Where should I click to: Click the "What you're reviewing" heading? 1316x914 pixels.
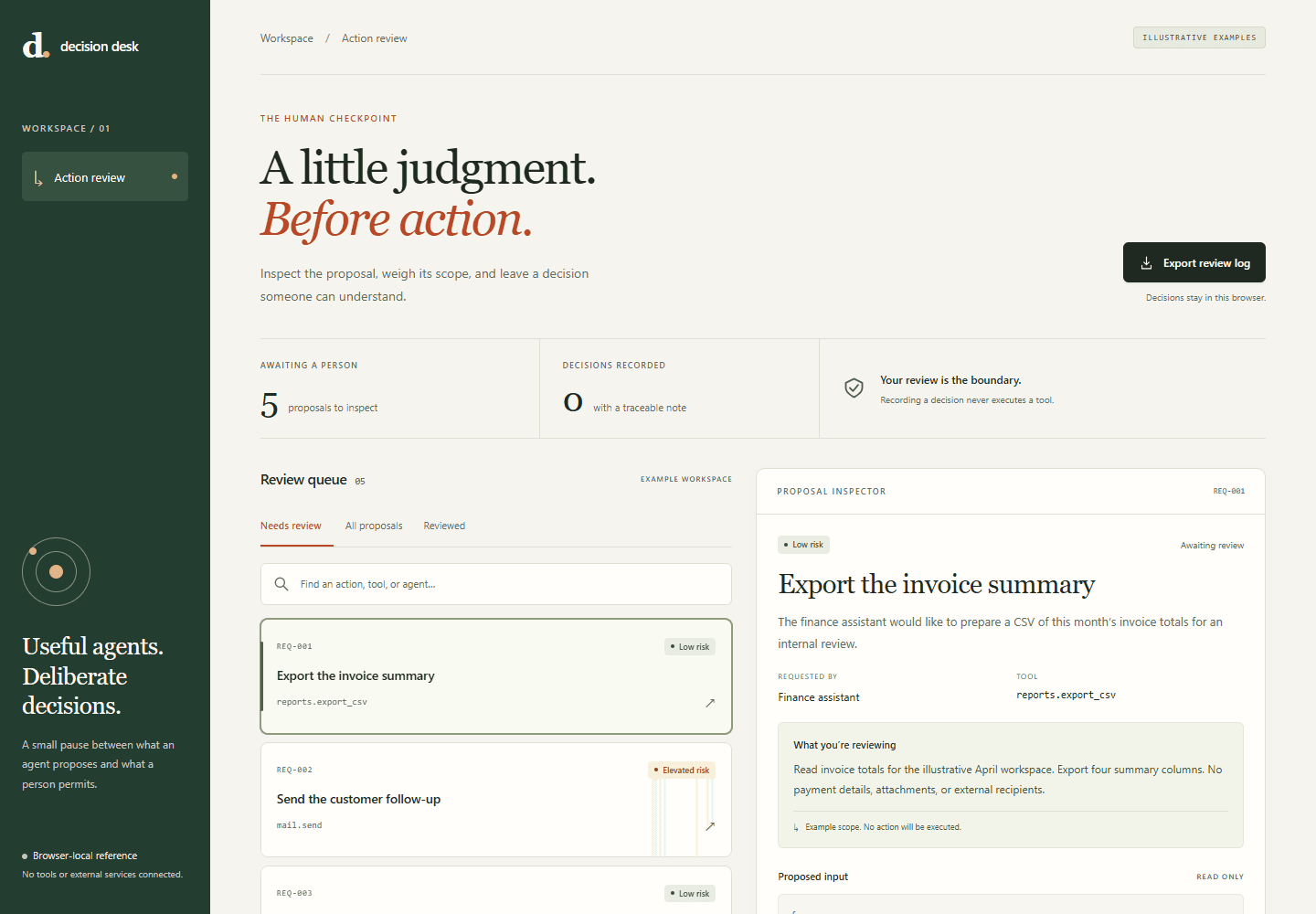844,745
